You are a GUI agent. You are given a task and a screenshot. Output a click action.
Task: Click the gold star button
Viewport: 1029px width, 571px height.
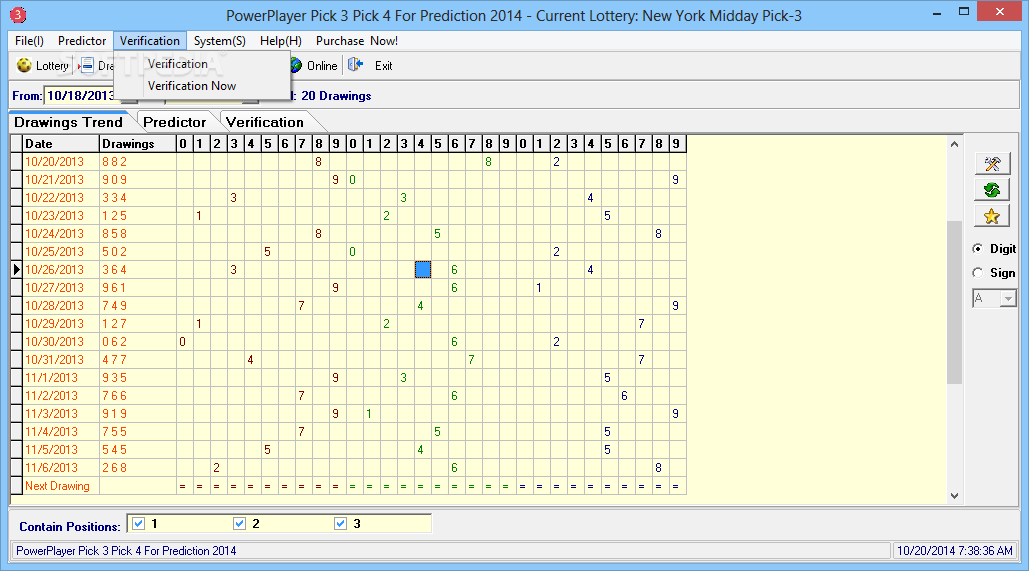click(992, 216)
